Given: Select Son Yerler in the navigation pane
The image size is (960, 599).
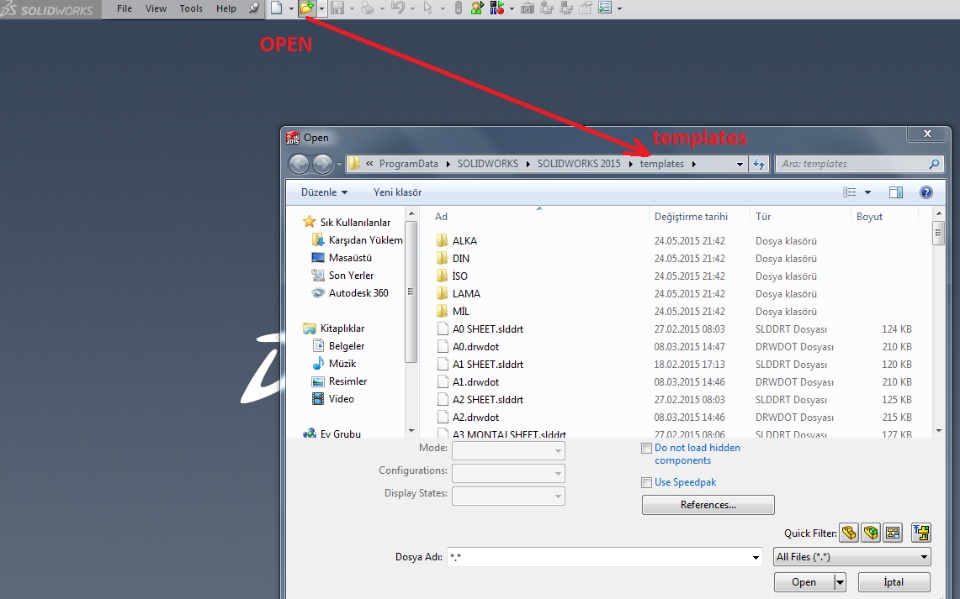Looking at the screenshot, I should click(343, 276).
